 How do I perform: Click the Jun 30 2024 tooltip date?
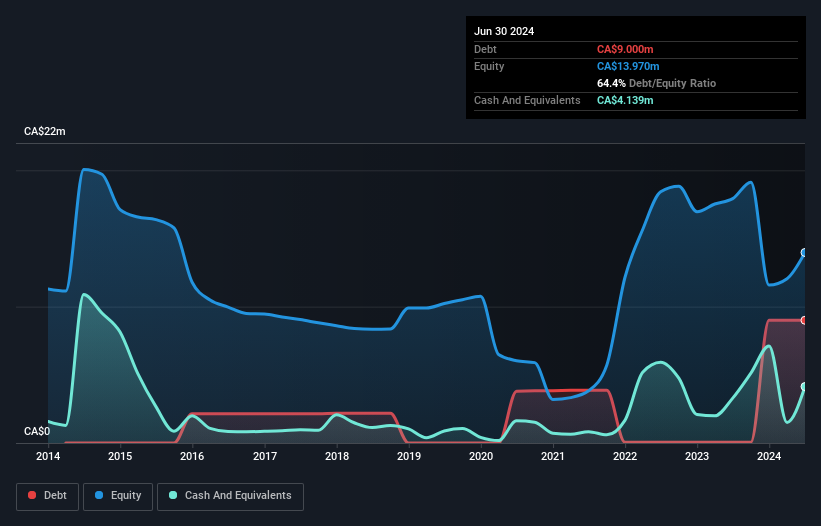[x=504, y=31]
